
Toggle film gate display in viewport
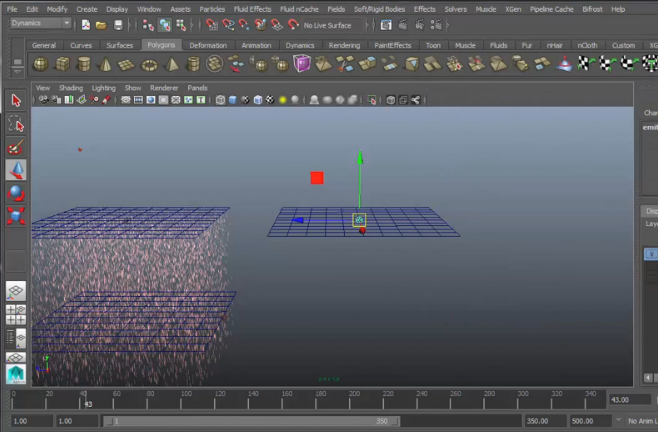coord(138,100)
